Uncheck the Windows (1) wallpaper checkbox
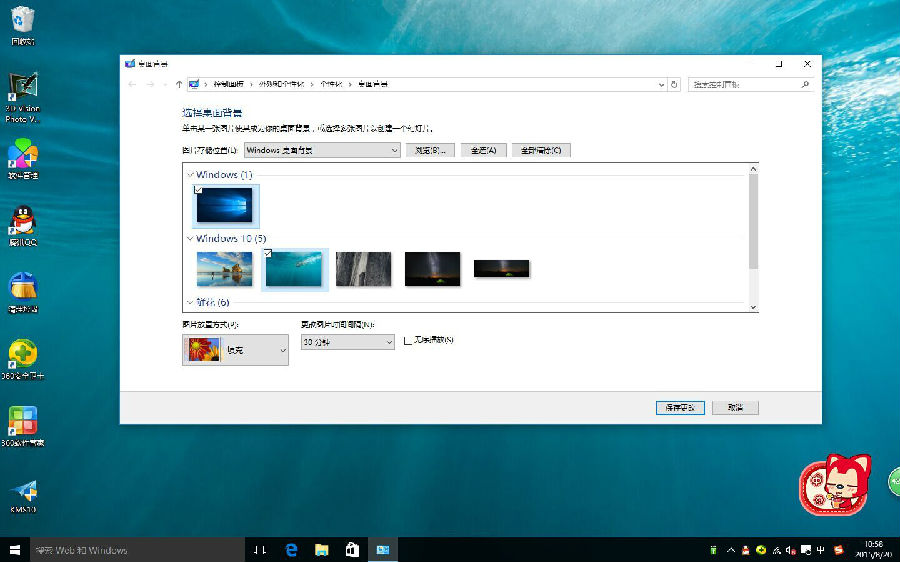Viewport: 900px width, 562px height. point(198,190)
